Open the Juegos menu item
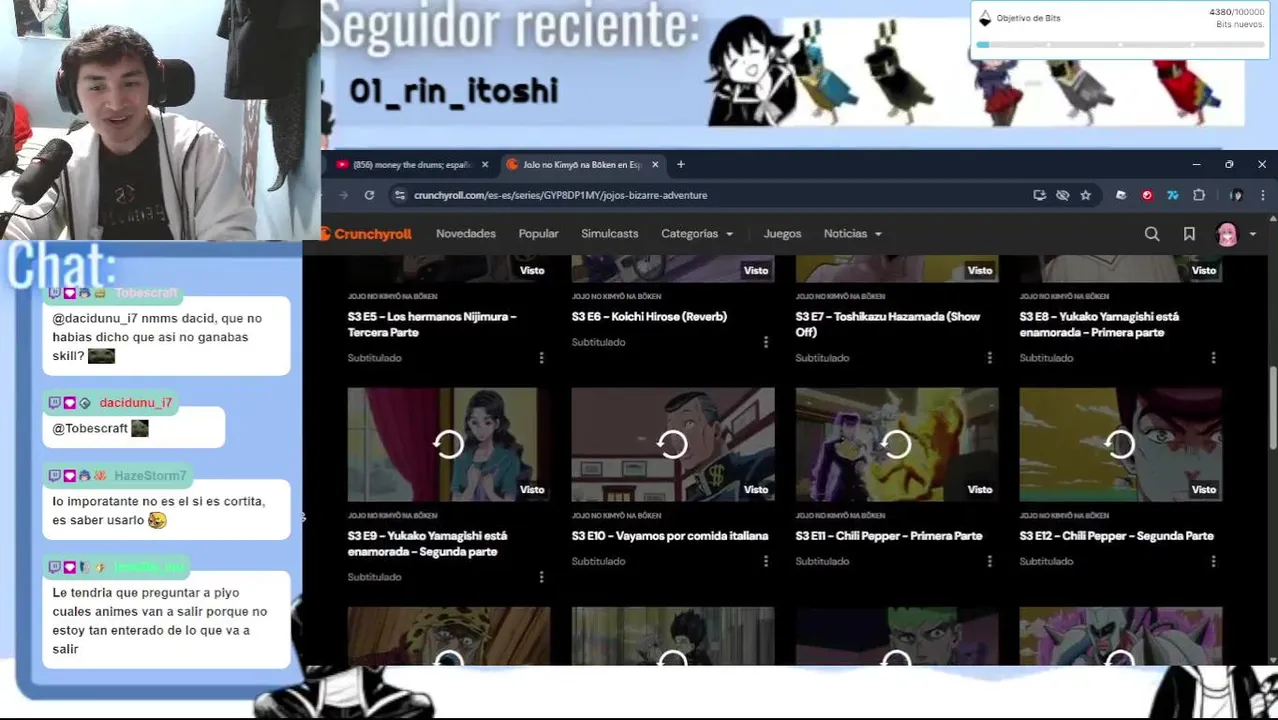1278x720 pixels. tap(782, 234)
